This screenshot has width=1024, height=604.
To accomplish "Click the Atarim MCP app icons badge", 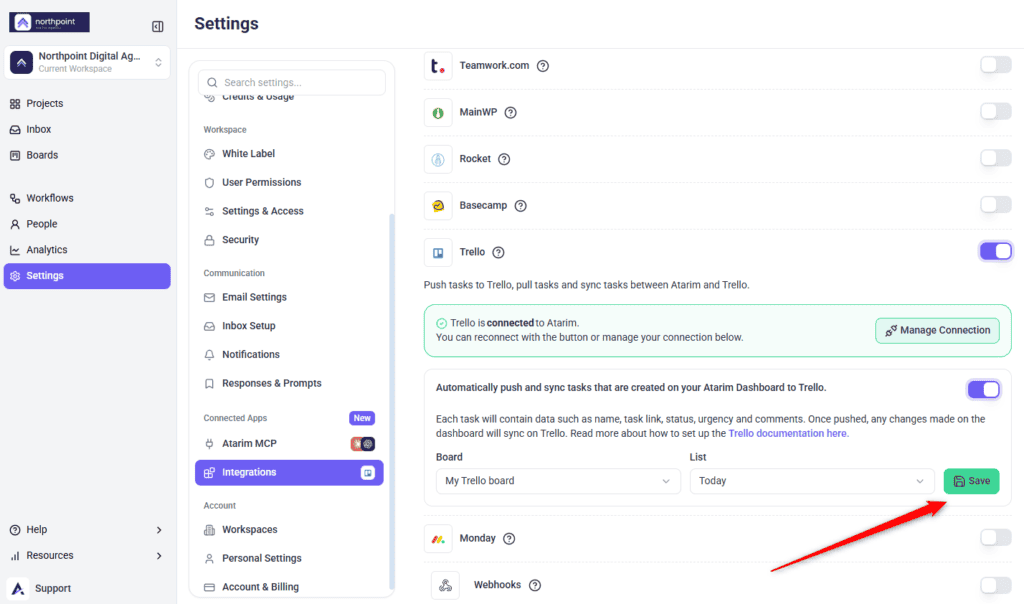I will point(363,444).
